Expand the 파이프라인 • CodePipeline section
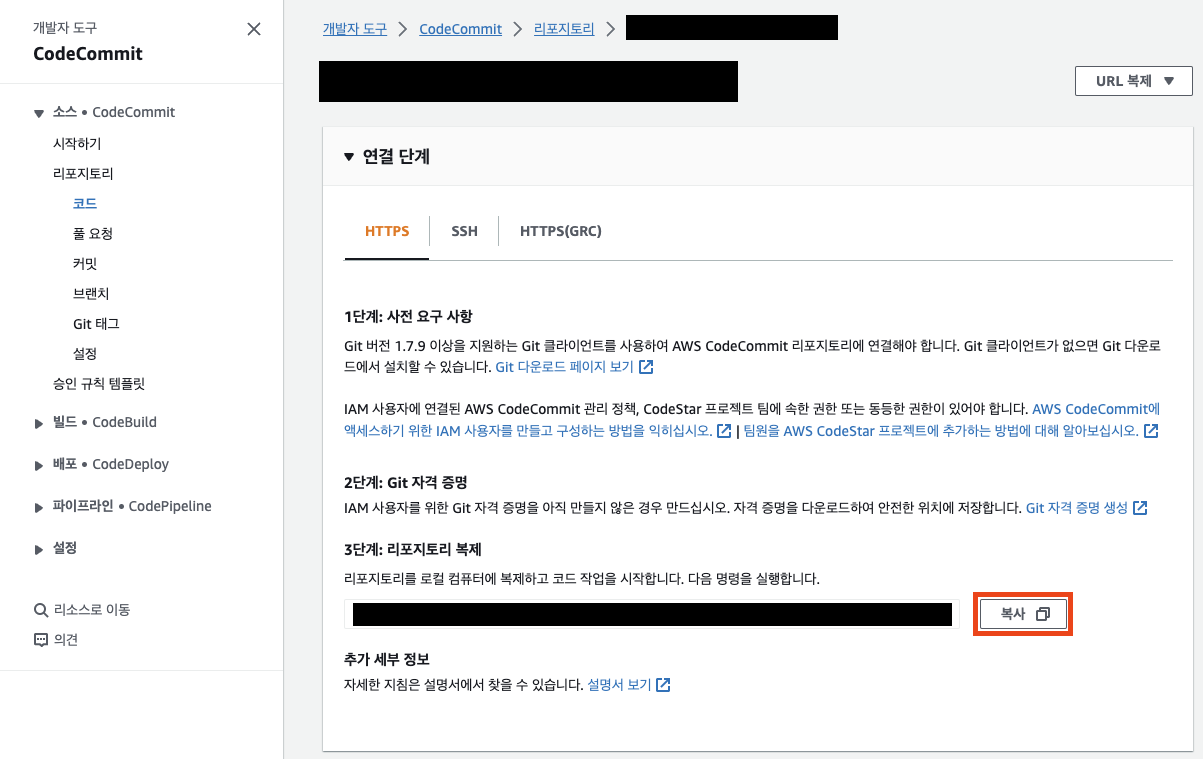1203x759 pixels. (39, 507)
